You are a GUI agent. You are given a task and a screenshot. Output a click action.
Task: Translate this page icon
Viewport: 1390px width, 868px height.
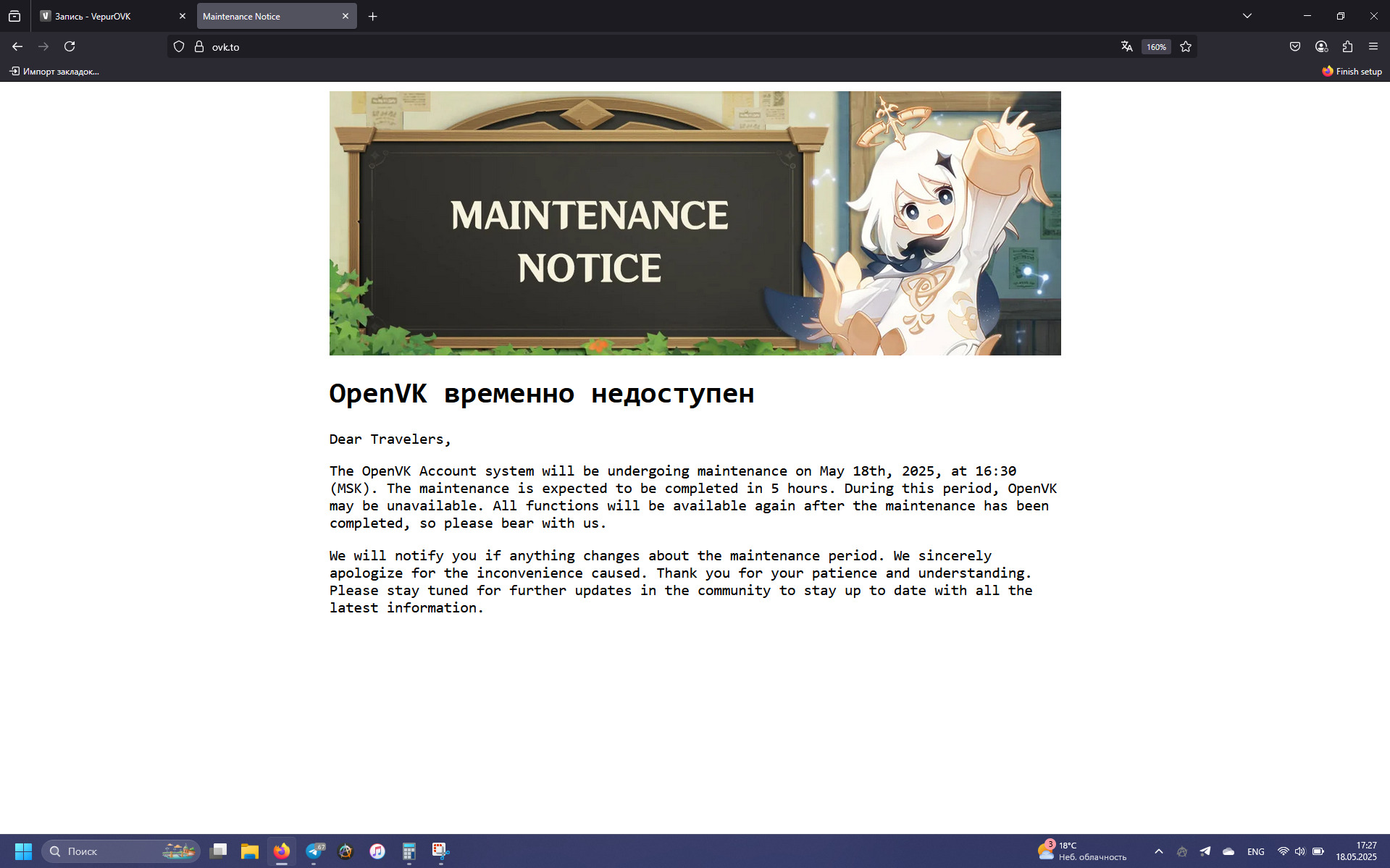pos(1126,46)
